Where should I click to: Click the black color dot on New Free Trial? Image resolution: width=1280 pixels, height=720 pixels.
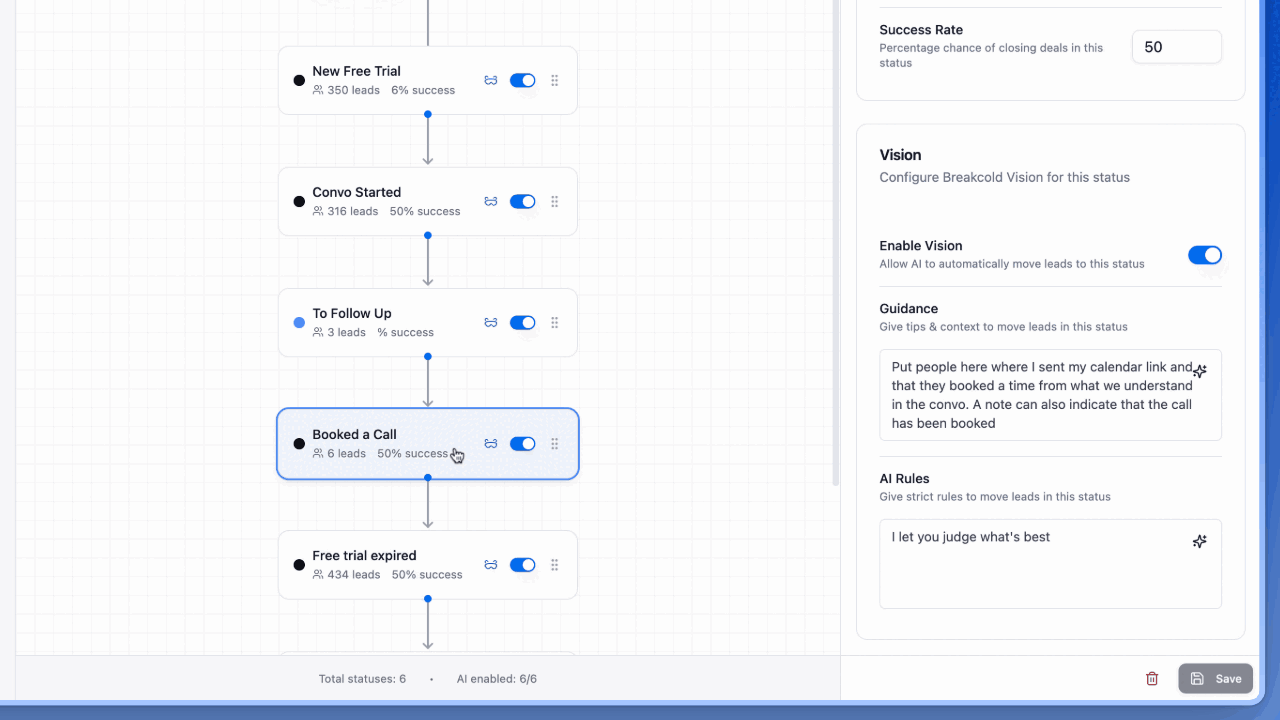[299, 81]
